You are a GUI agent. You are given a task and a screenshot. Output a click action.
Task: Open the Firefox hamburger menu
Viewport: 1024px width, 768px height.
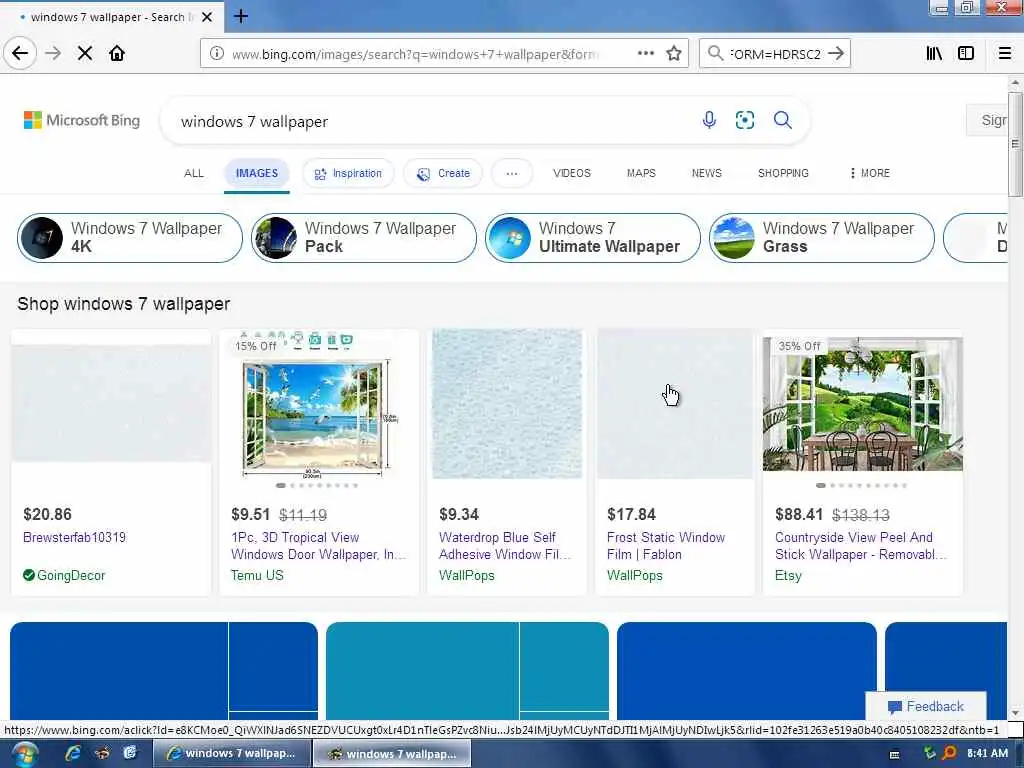point(1005,54)
